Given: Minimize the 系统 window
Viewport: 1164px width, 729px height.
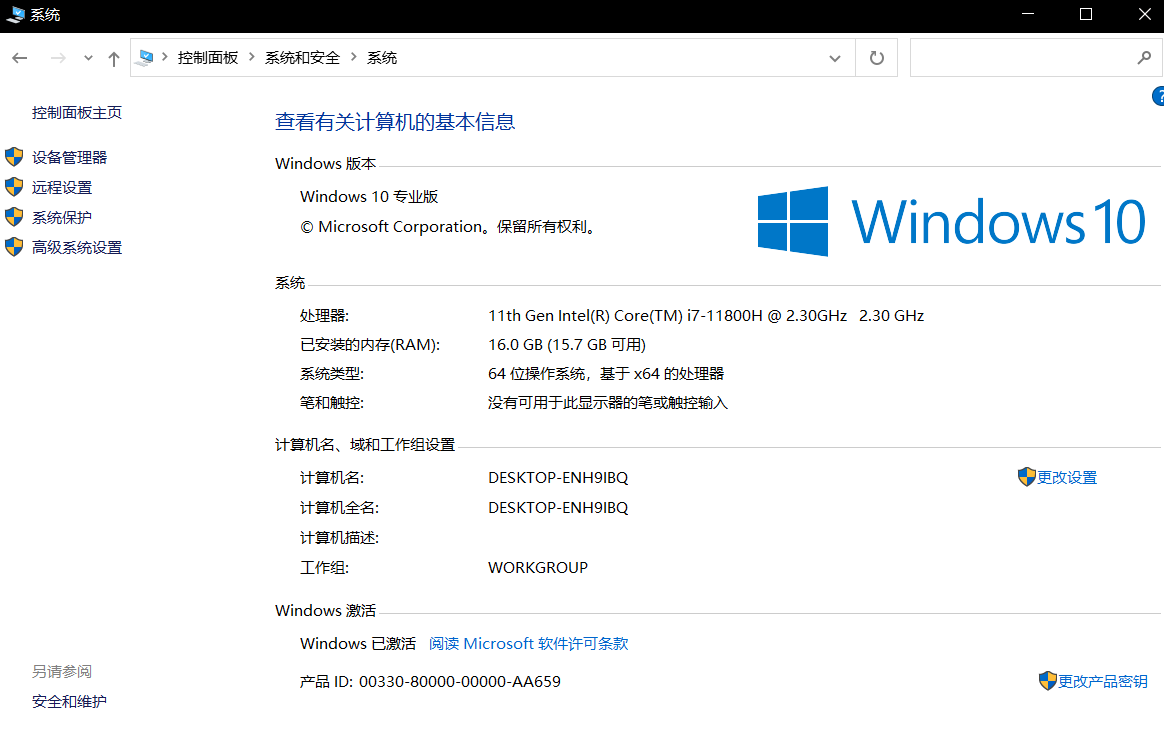Looking at the screenshot, I should pyautogui.click(x=1028, y=14).
